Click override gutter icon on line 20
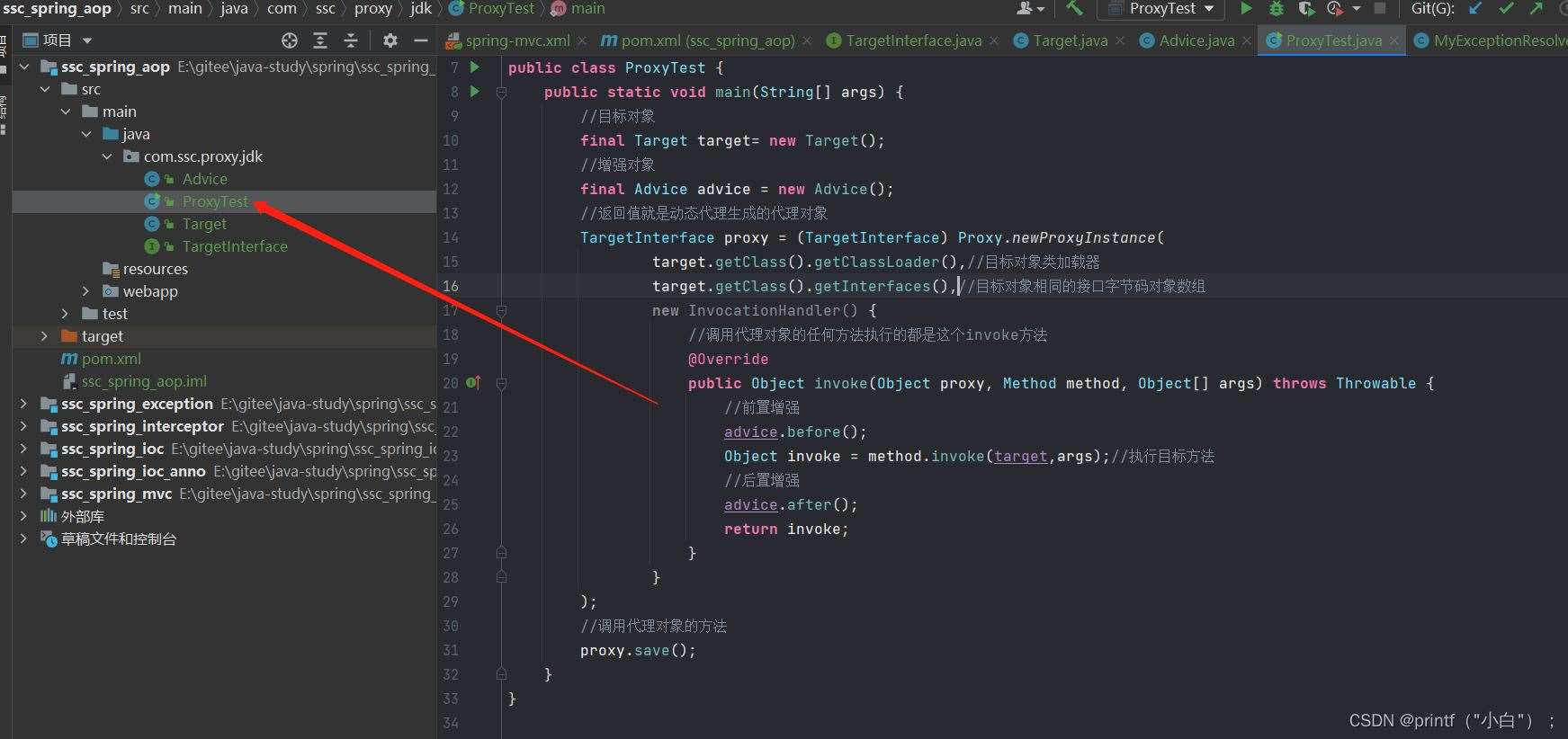This screenshot has width=1568, height=739. [473, 383]
